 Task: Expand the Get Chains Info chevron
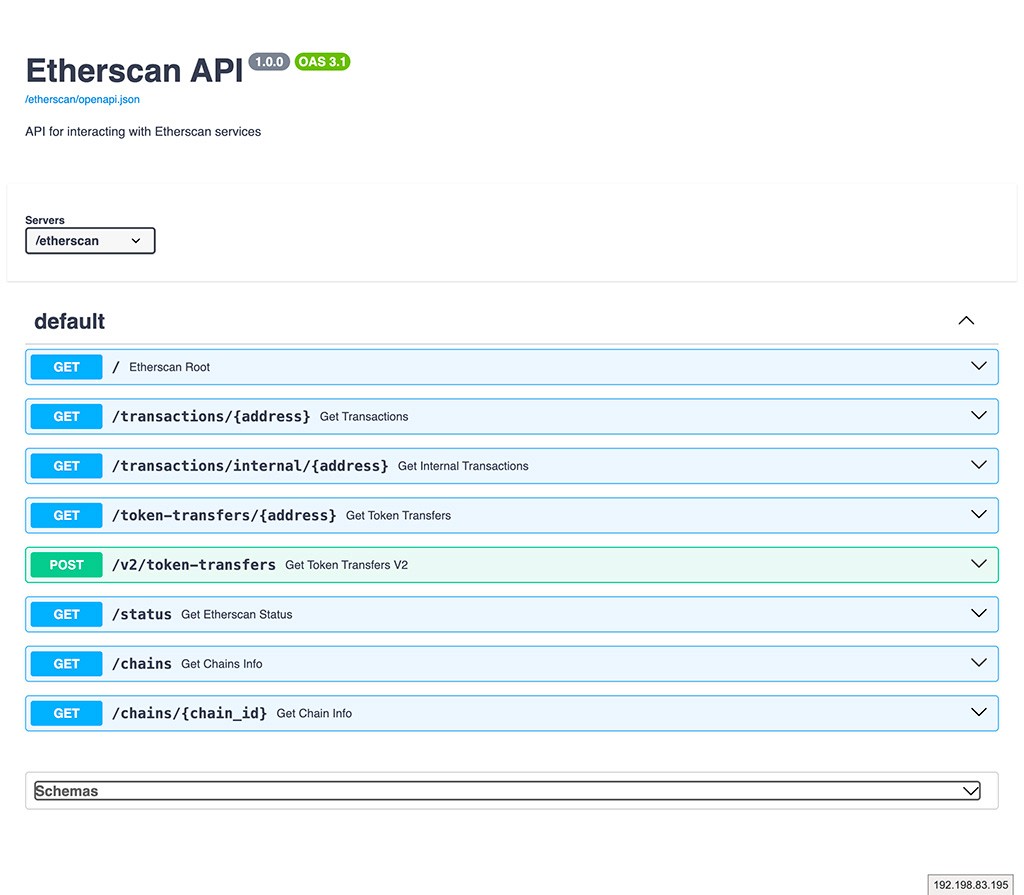coord(978,662)
